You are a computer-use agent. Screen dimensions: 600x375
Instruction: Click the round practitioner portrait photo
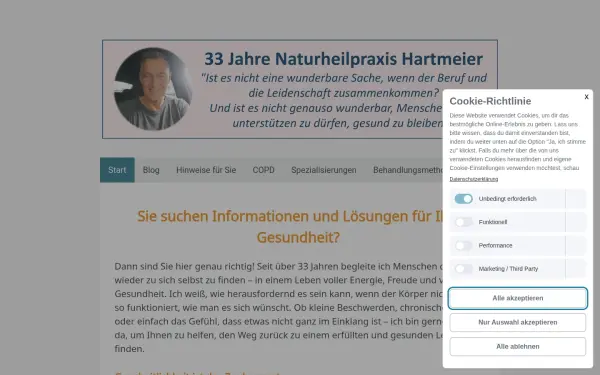coord(153,89)
